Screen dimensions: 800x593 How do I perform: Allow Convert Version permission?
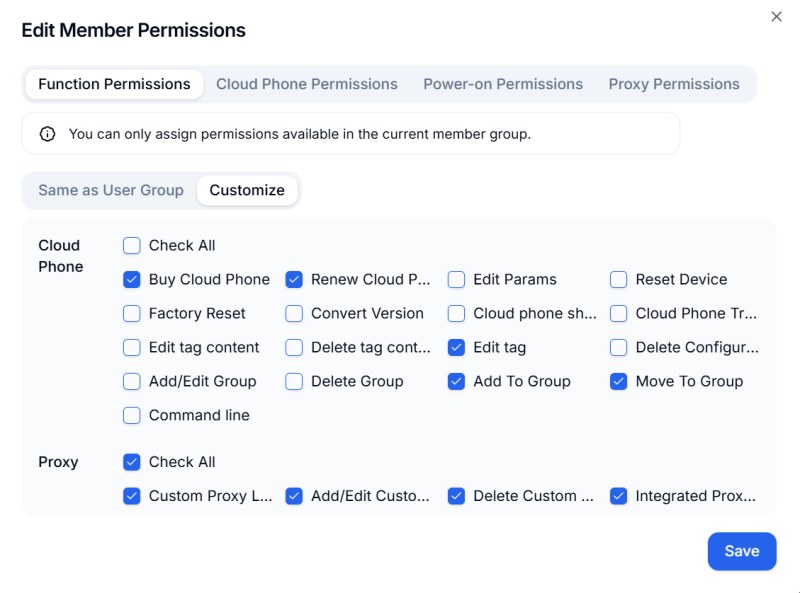tap(294, 313)
